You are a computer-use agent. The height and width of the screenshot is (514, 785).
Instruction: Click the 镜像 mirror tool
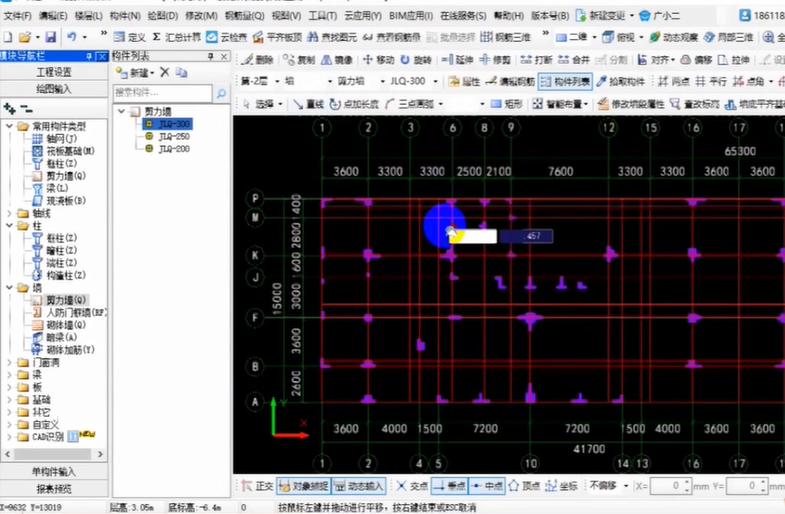click(336, 60)
